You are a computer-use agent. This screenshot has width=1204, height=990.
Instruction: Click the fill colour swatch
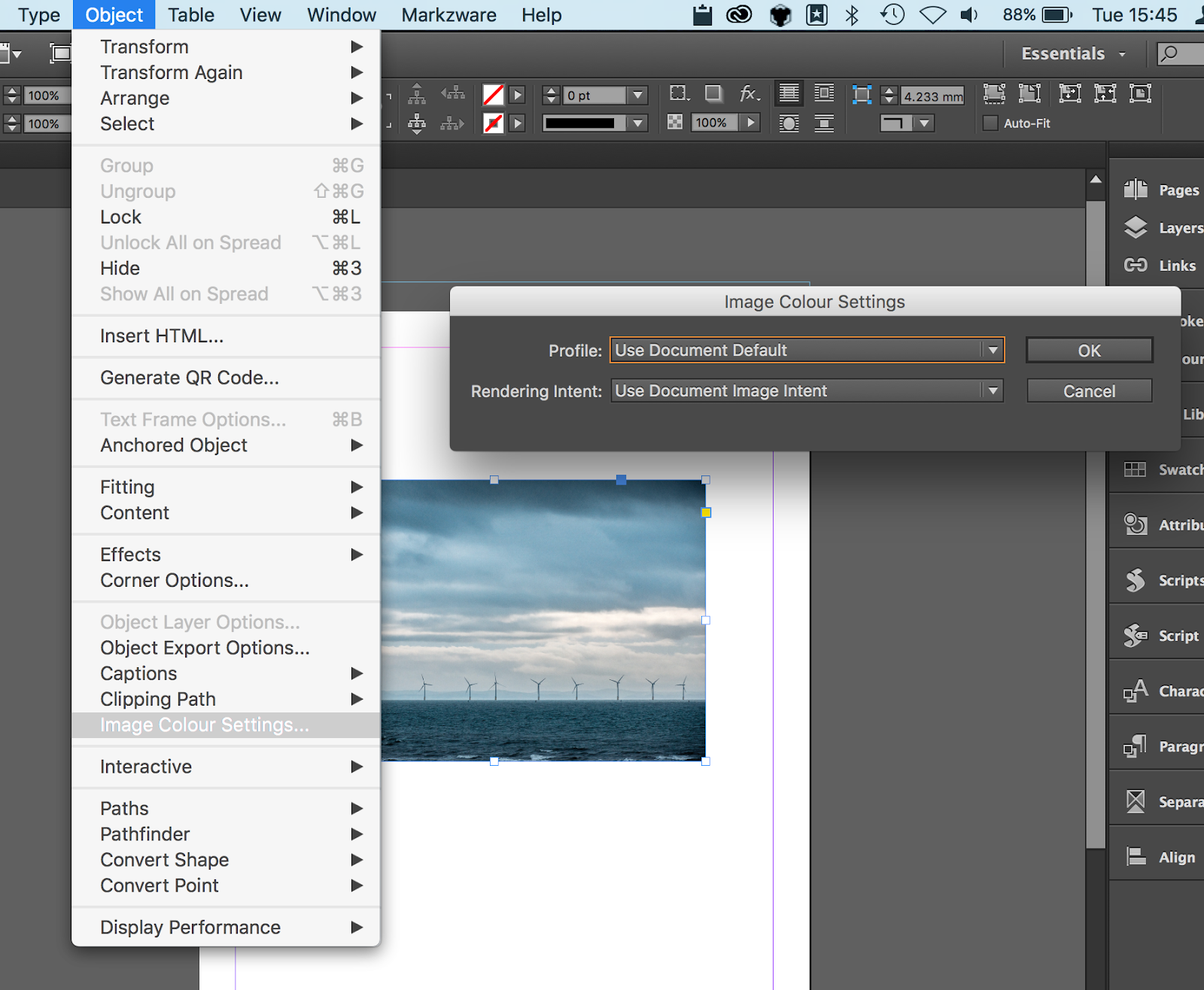[494, 95]
